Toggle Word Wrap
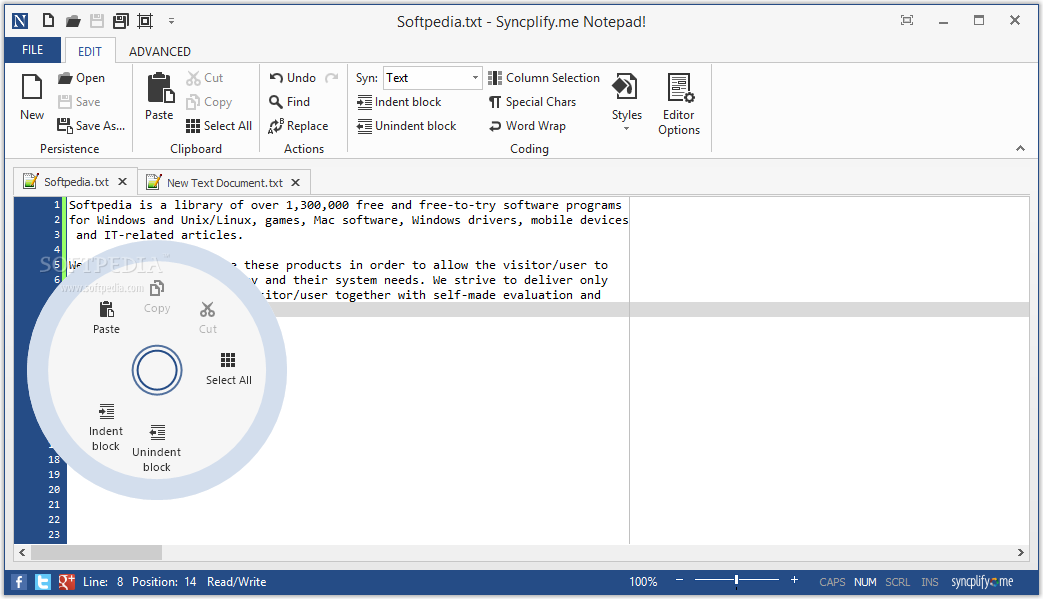Viewport: 1043px width, 599px height. tap(527, 126)
